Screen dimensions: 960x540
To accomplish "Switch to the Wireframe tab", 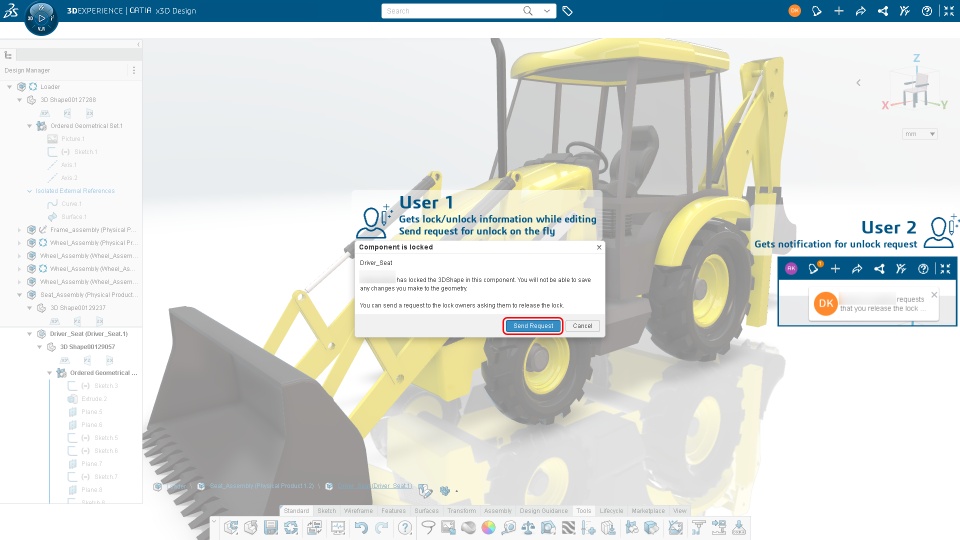I will click(358, 511).
